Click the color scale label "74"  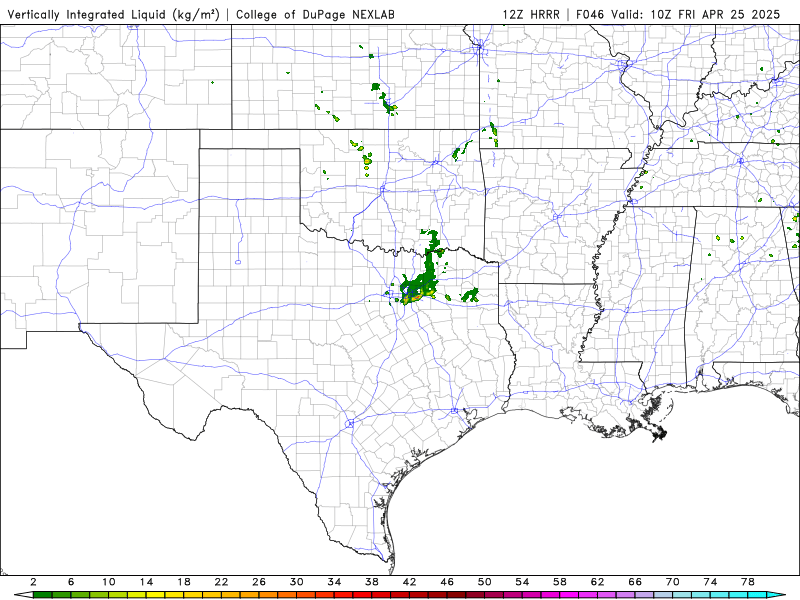pyautogui.click(x=710, y=582)
